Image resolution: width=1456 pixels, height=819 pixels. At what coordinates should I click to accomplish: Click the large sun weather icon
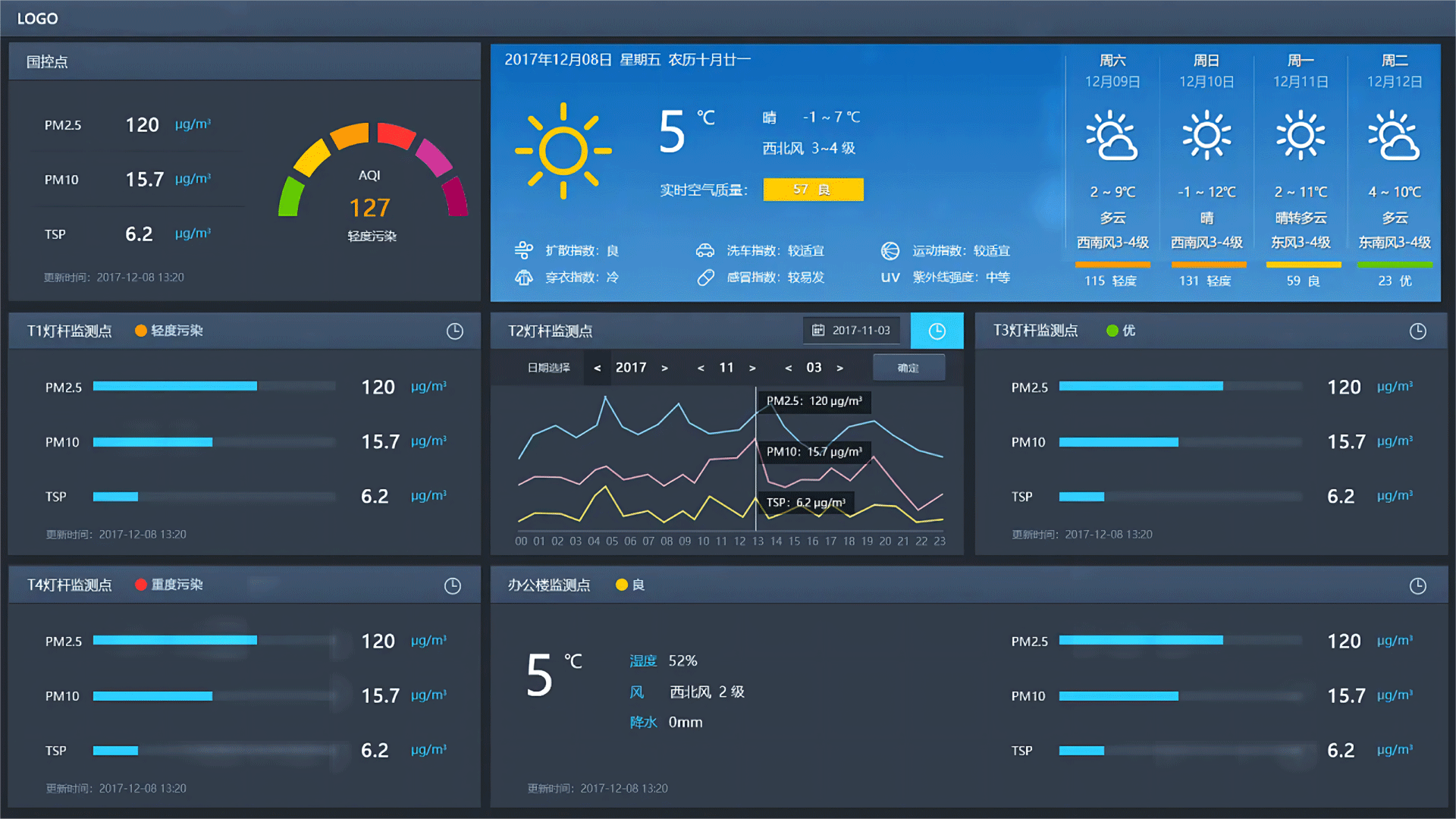tap(563, 151)
